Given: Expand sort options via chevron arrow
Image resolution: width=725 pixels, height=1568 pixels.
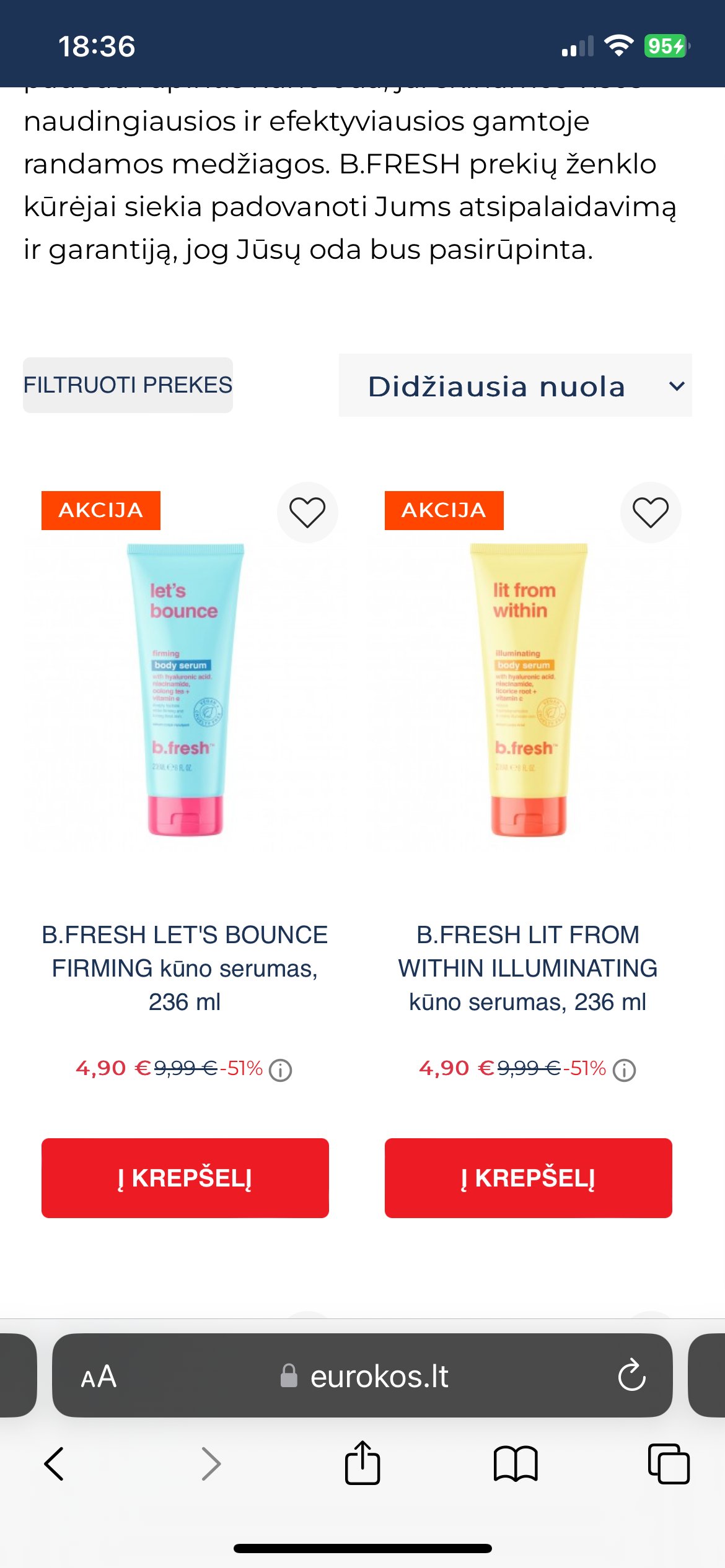Looking at the screenshot, I should pyautogui.click(x=677, y=386).
